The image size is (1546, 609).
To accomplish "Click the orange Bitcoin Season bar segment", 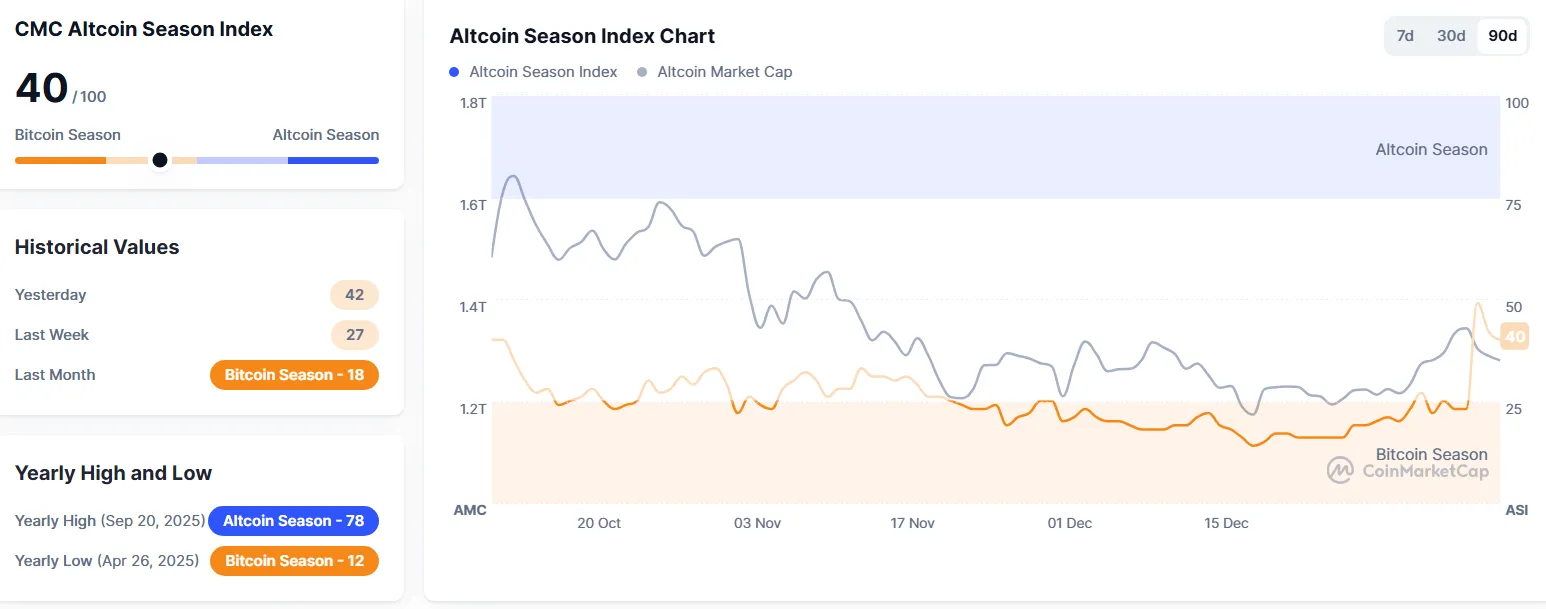I will (60, 160).
